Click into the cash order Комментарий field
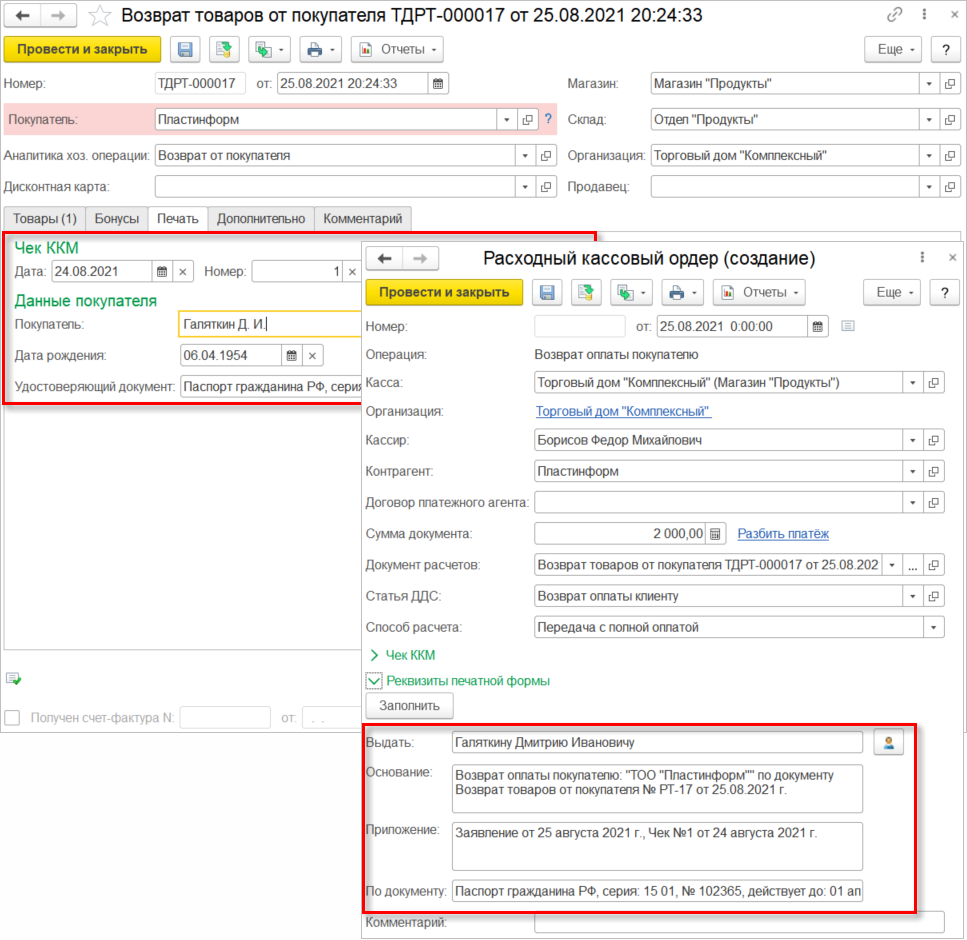 coord(739,923)
